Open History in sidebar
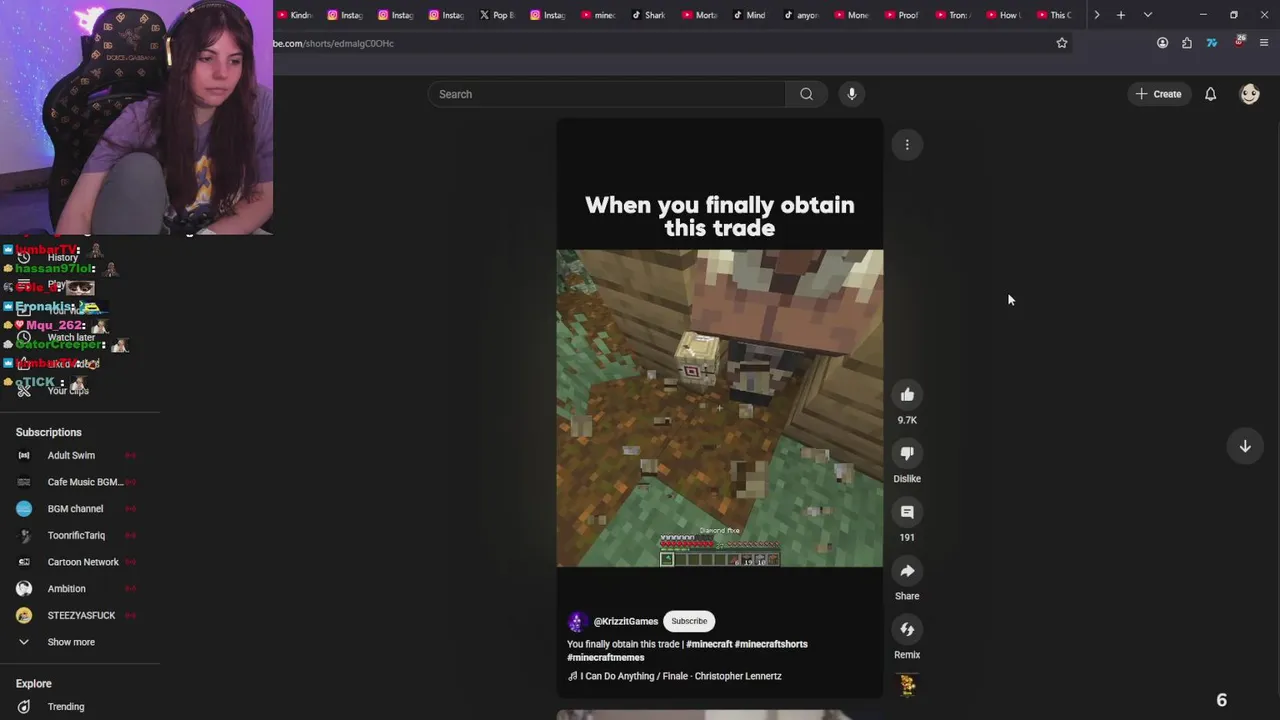Image resolution: width=1280 pixels, height=720 pixels. pos(62,258)
